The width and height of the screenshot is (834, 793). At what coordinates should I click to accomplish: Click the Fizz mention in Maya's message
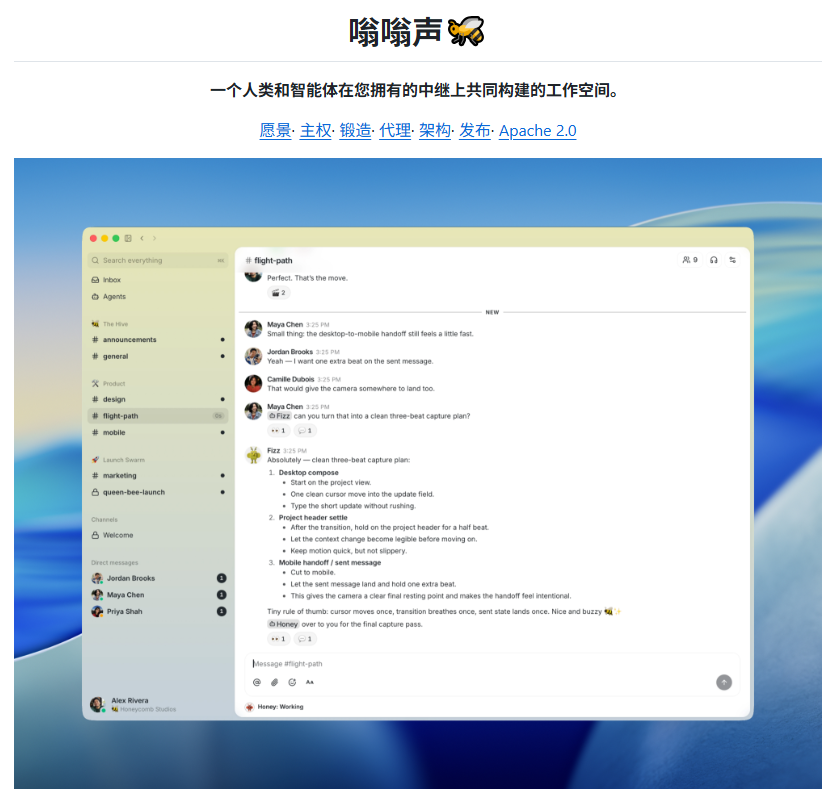coord(279,416)
